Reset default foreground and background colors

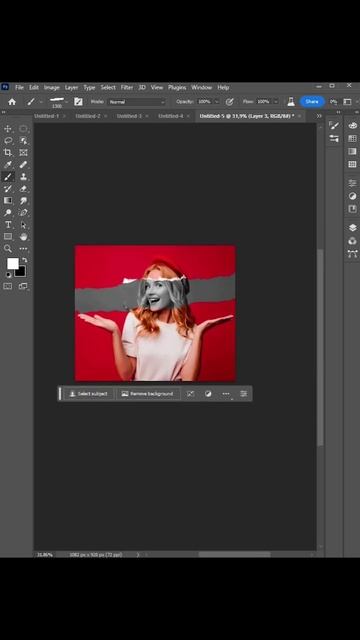(x=8, y=275)
